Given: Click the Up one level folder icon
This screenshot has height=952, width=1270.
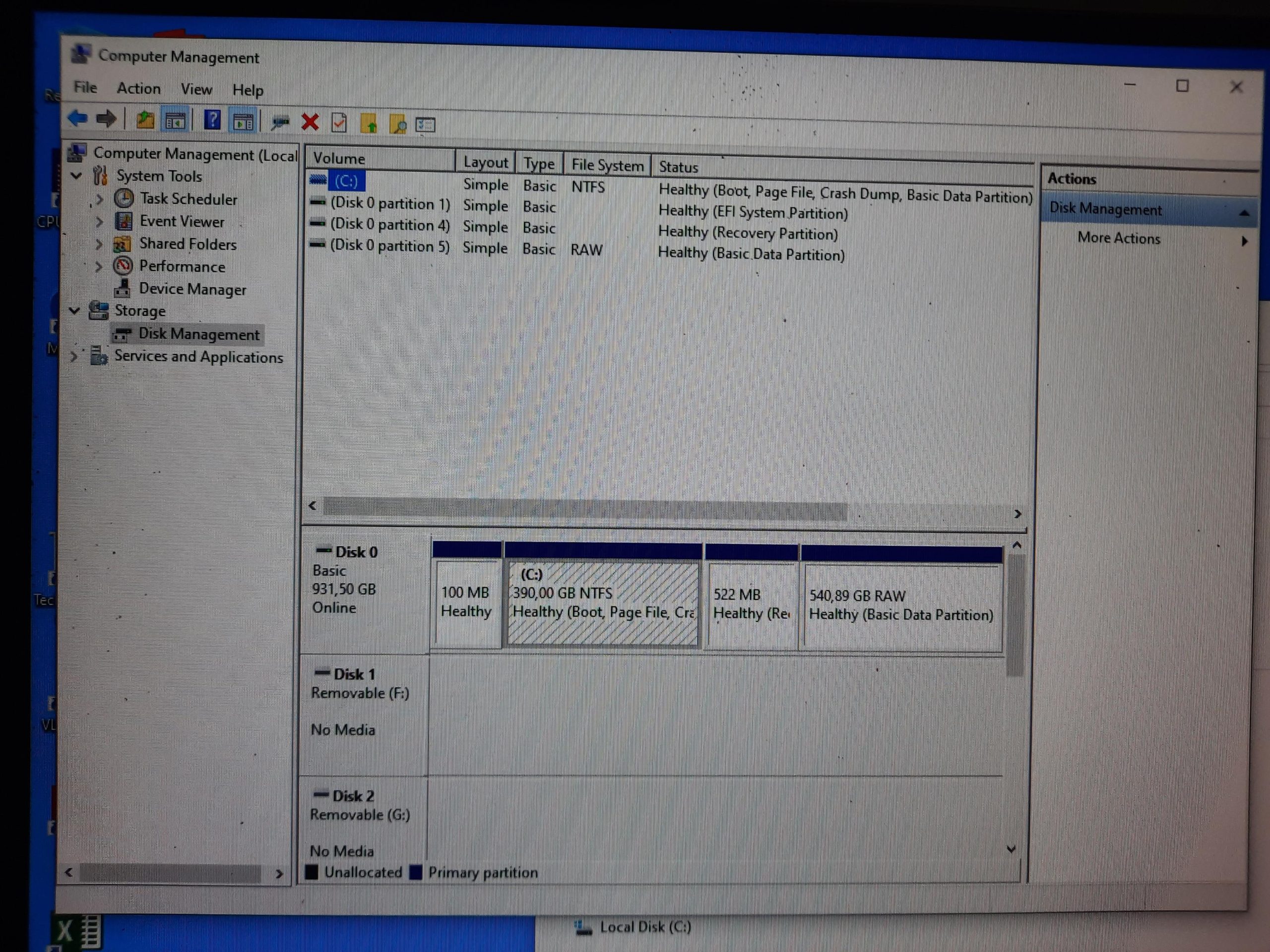Looking at the screenshot, I should click(145, 119).
